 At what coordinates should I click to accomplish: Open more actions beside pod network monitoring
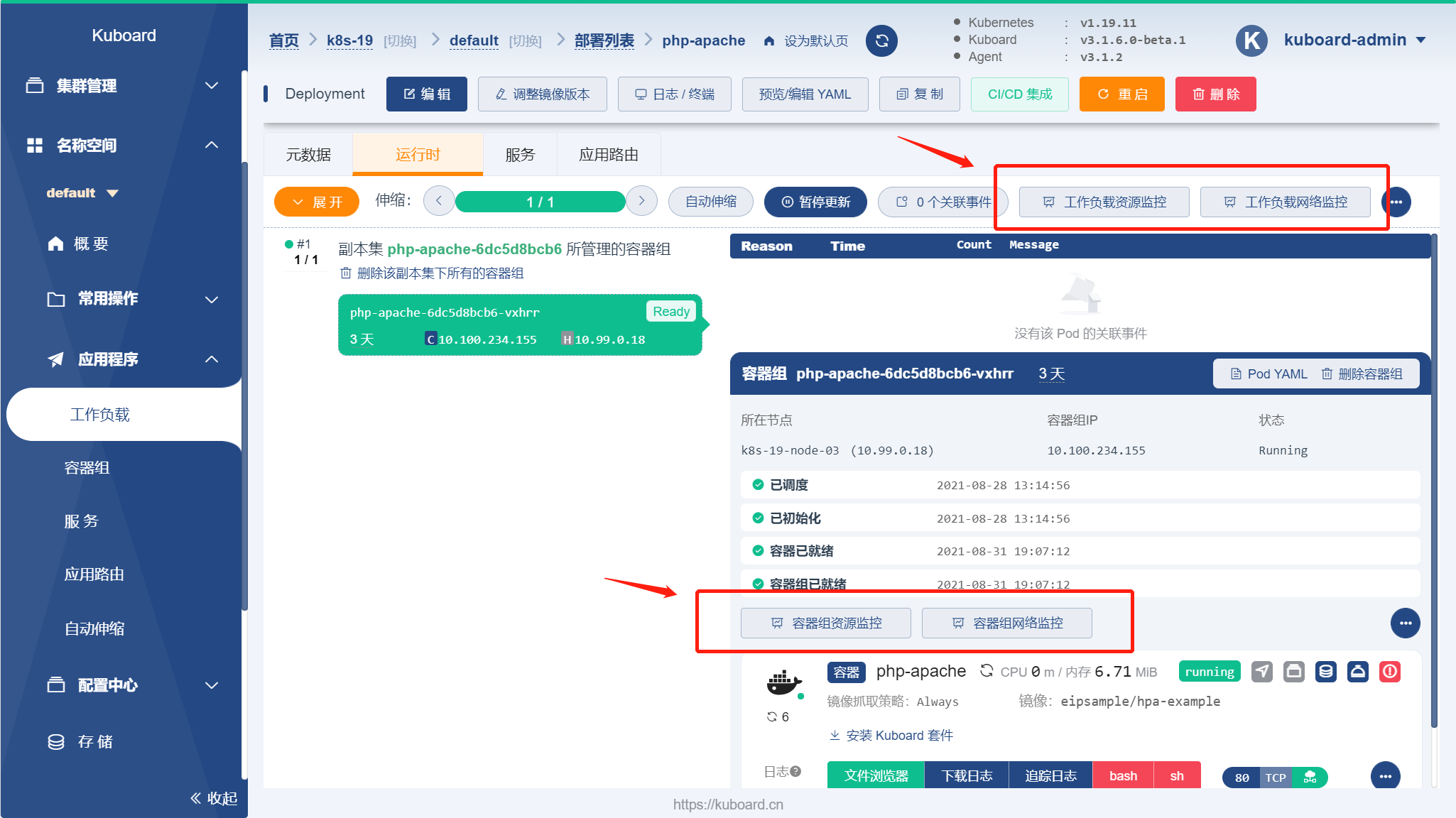coord(1405,623)
